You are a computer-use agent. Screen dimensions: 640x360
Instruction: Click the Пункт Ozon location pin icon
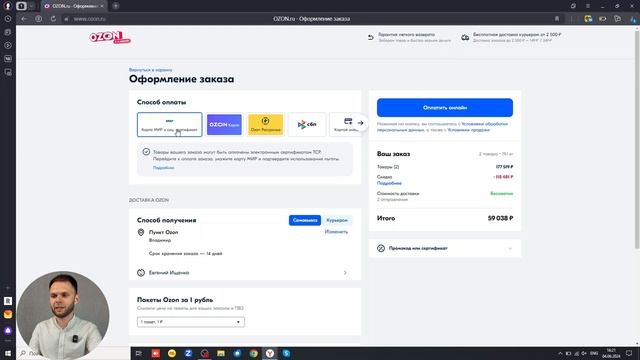click(141, 232)
